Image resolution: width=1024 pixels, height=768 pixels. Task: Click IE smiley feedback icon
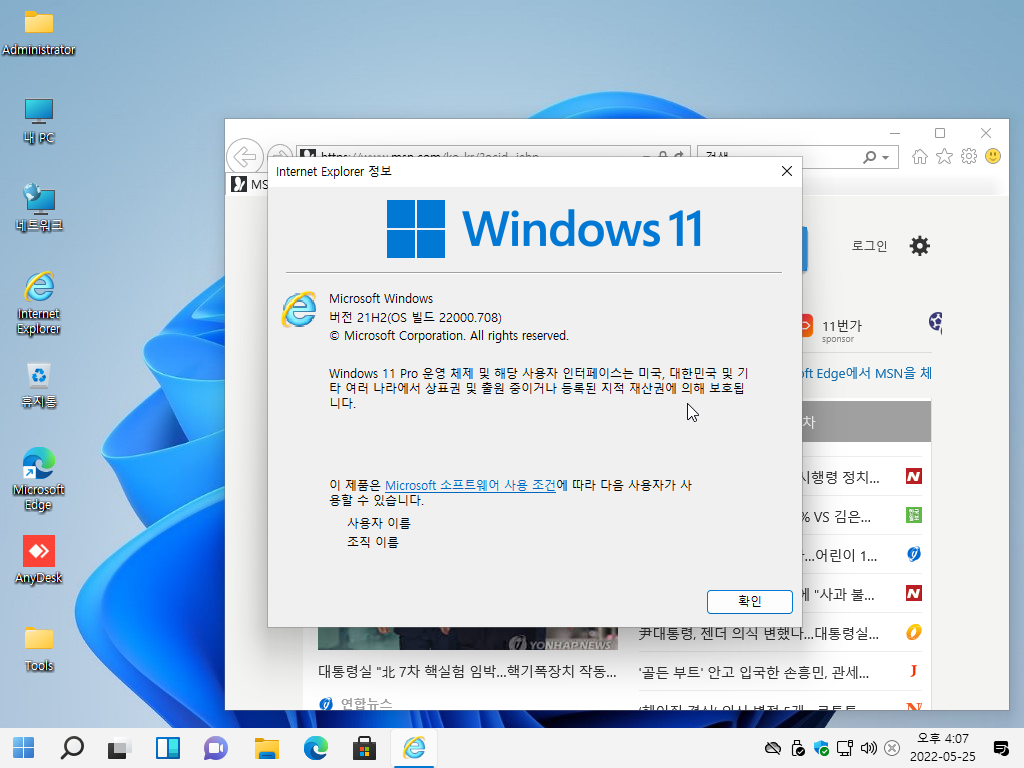click(993, 157)
